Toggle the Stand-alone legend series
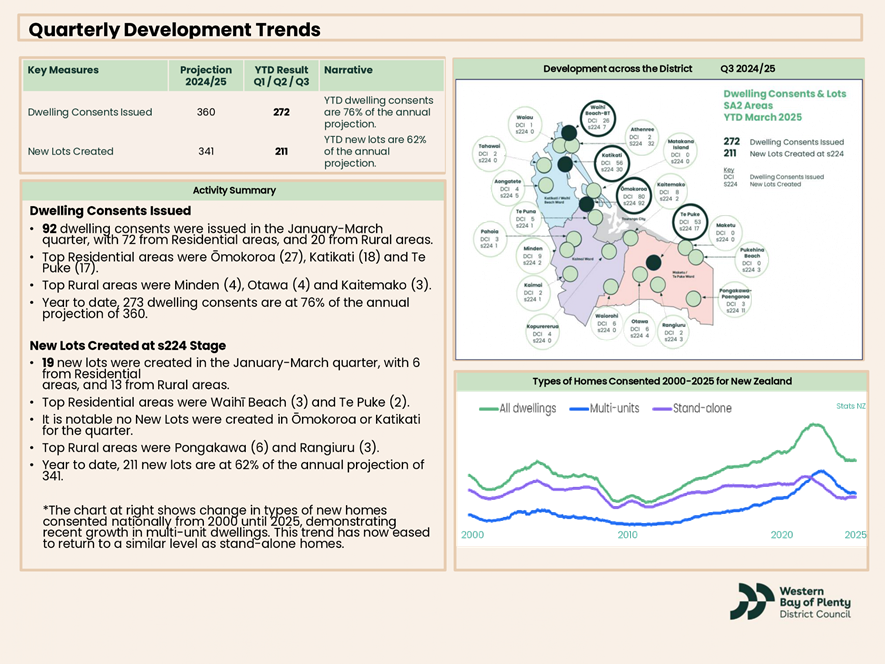The height and width of the screenshot is (664, 885). [x=691, y=408]
